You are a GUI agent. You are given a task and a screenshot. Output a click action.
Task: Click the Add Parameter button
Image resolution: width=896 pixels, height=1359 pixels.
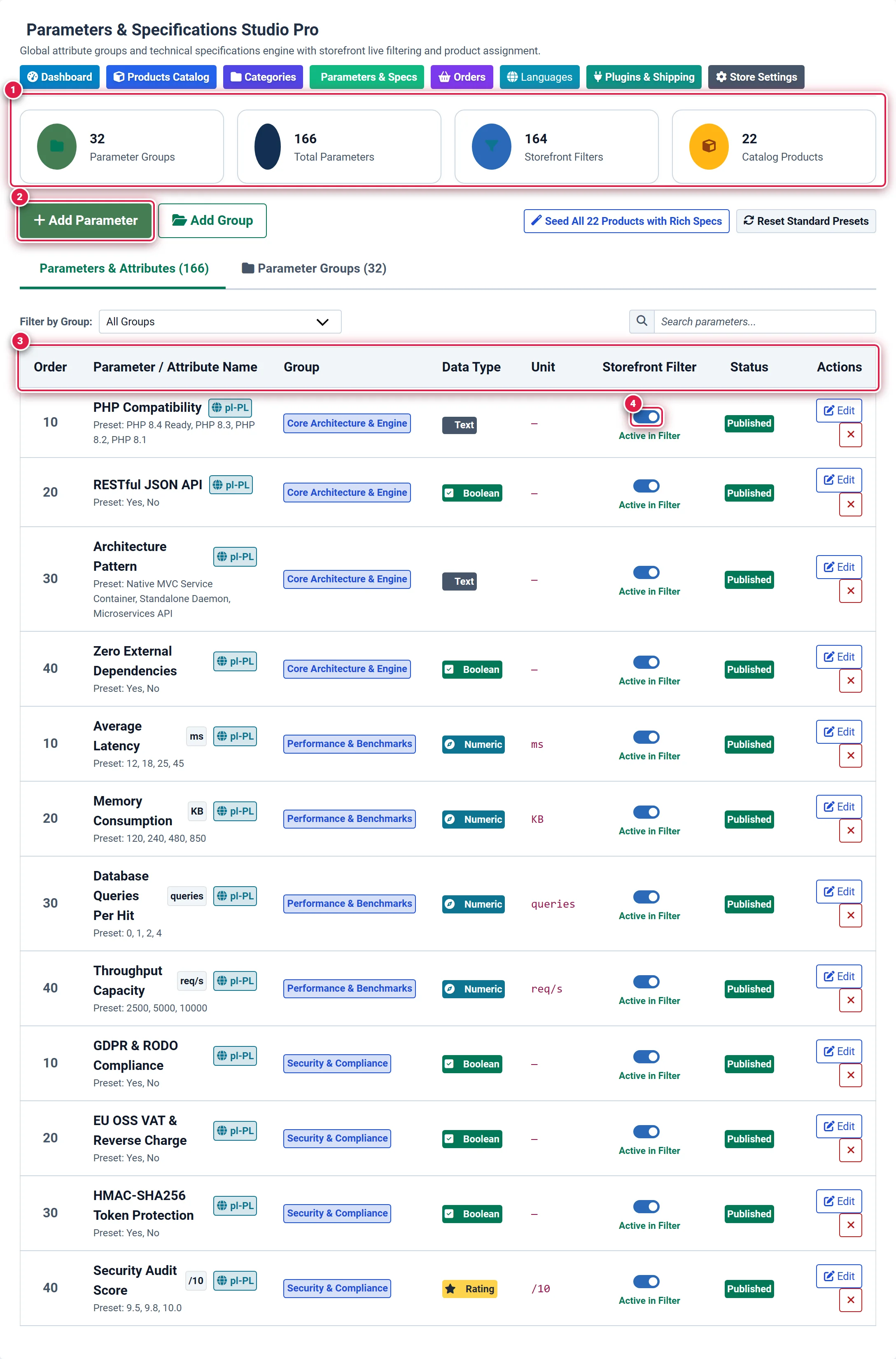click(x=86, y=220)
